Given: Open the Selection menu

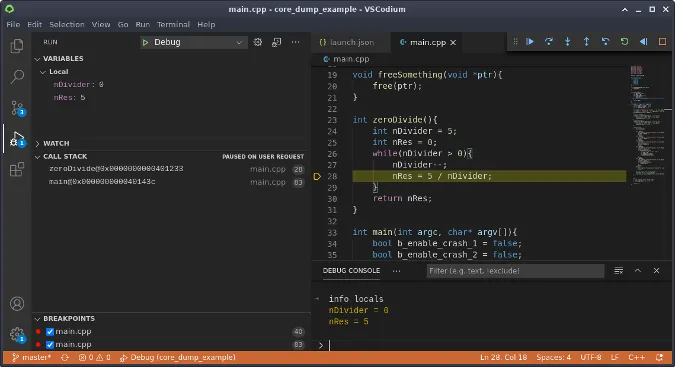Looking at the screenshot, I should 67,25.
